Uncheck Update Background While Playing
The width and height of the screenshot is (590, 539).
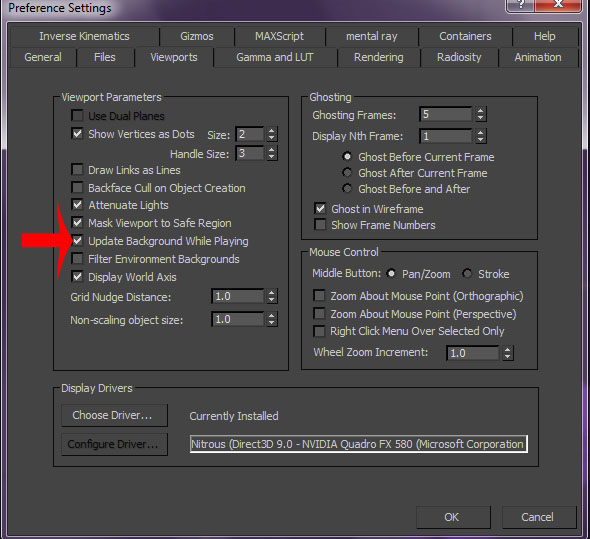click(x=77, y=241)
